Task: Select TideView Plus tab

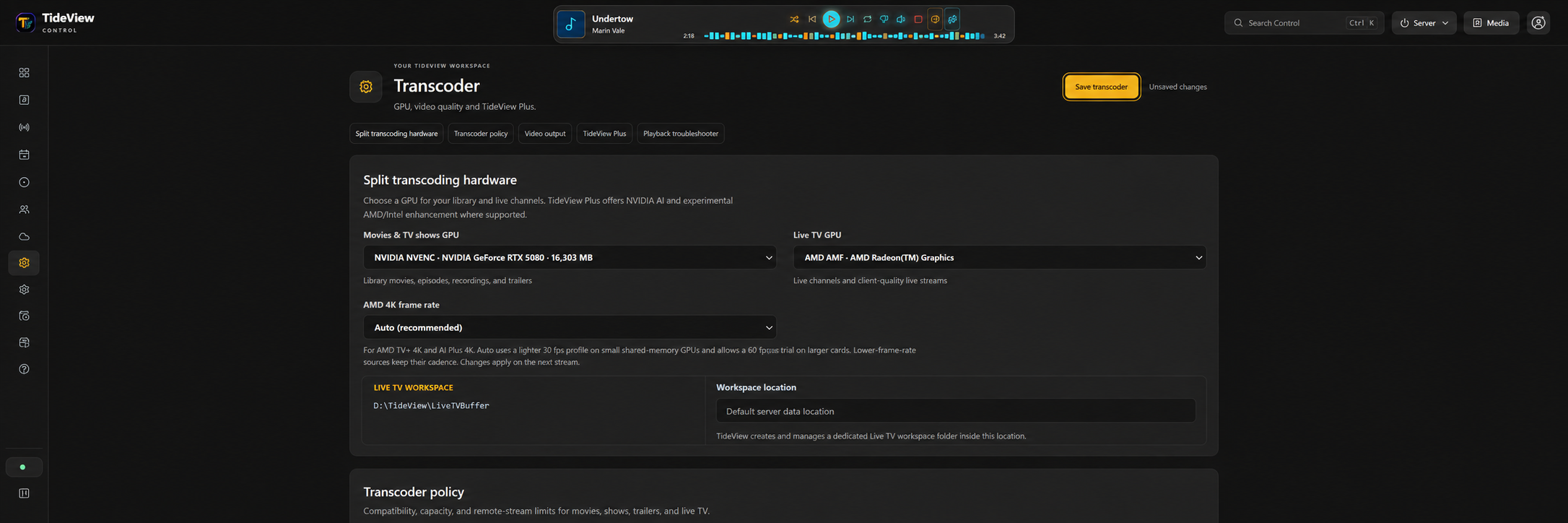Action: coord(604,134)
